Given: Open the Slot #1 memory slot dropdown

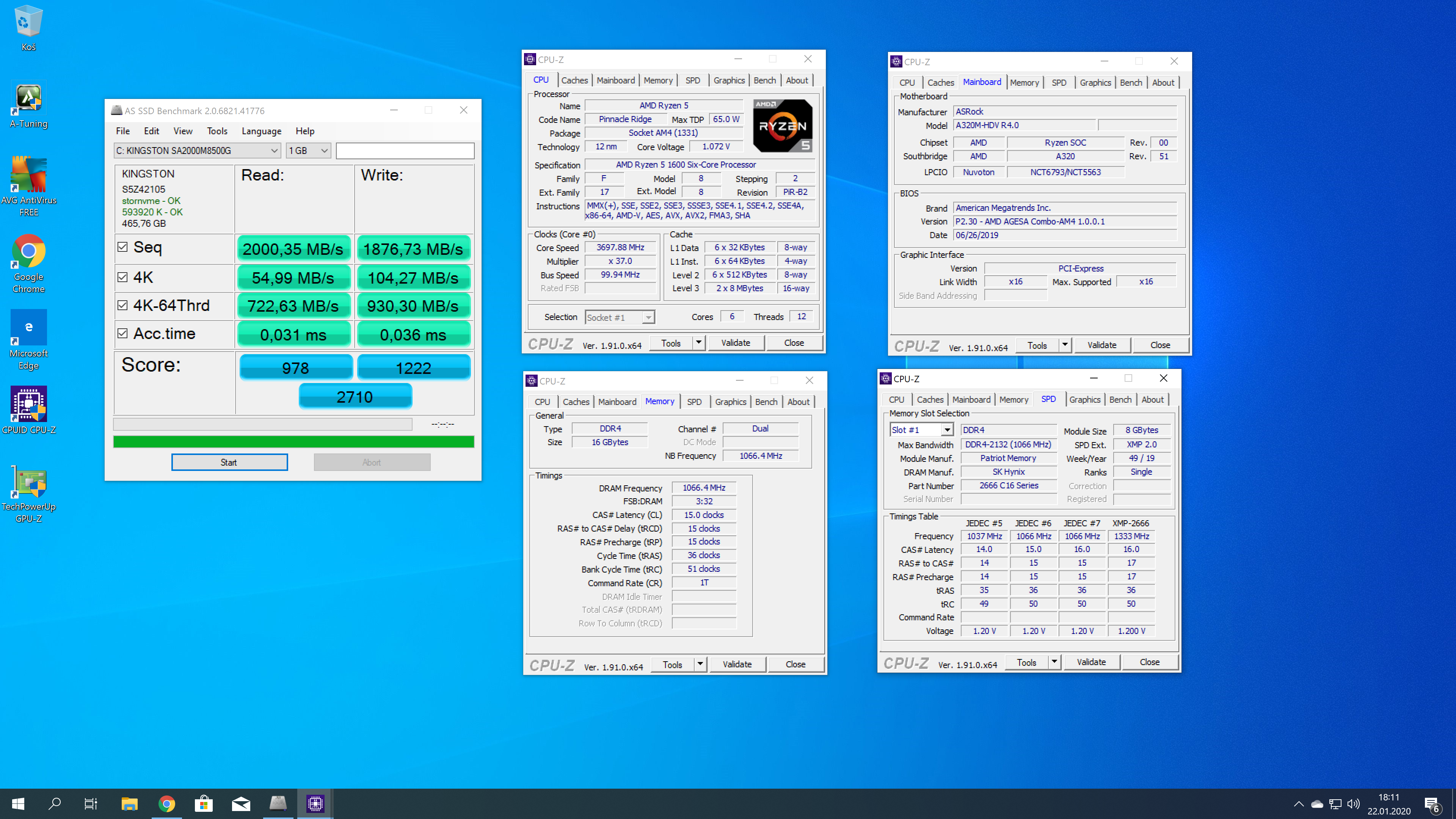Looking at the screenshot, I should tap(921, 430).
